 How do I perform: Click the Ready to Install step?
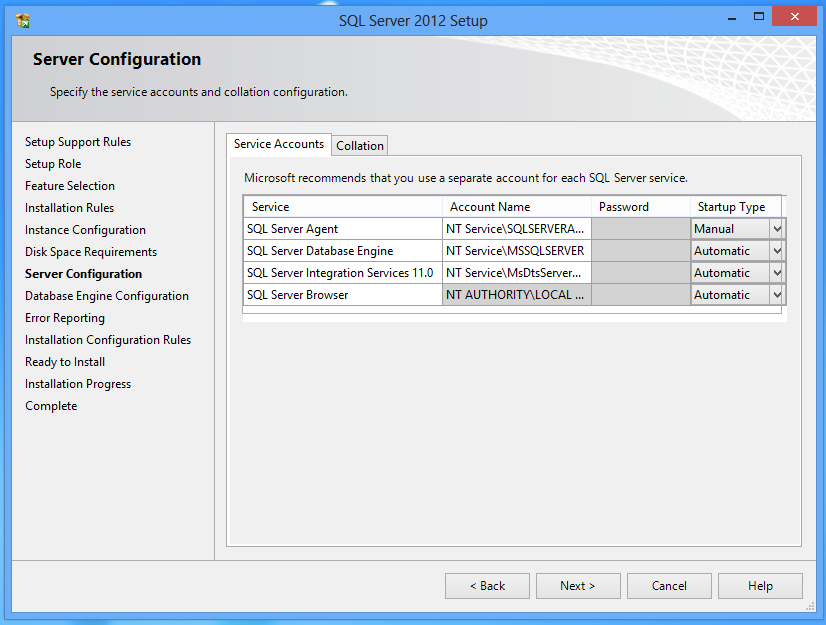click(x=65, y=362)
